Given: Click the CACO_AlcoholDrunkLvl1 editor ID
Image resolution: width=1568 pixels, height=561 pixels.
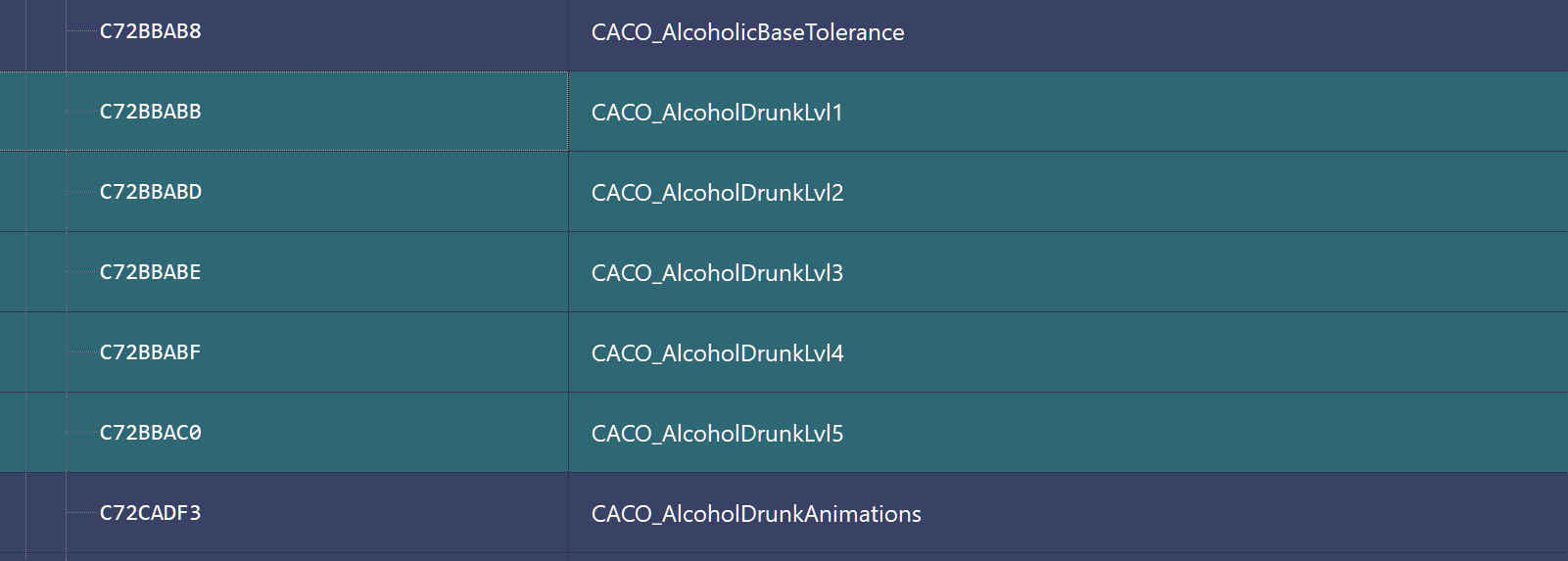Looking at the screenshot, I should pyautogui.click(x=717, y=113).
